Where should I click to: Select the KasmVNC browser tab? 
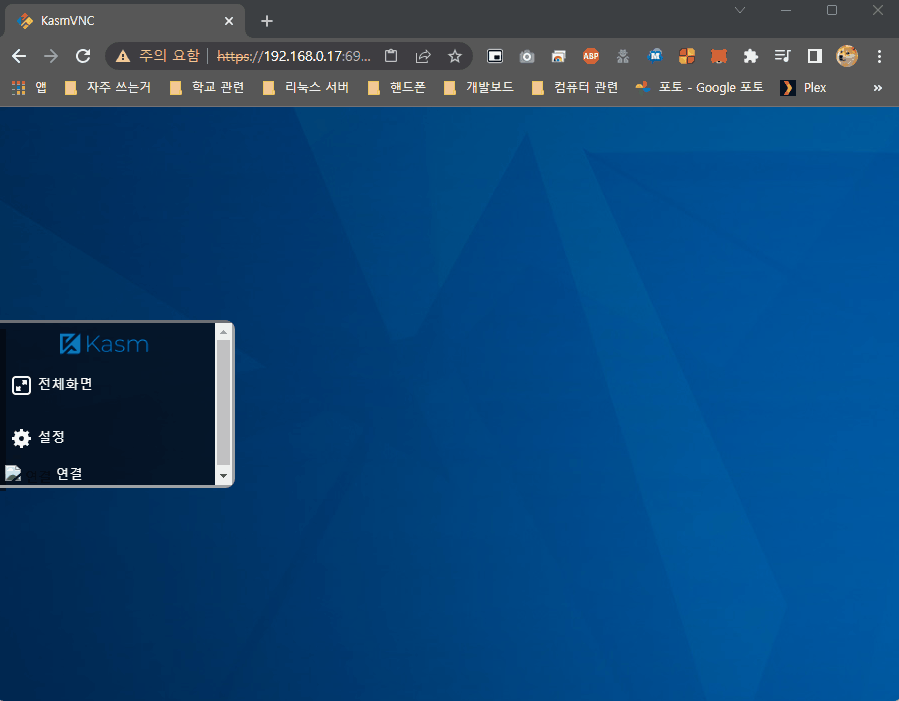tap(125, 21)
